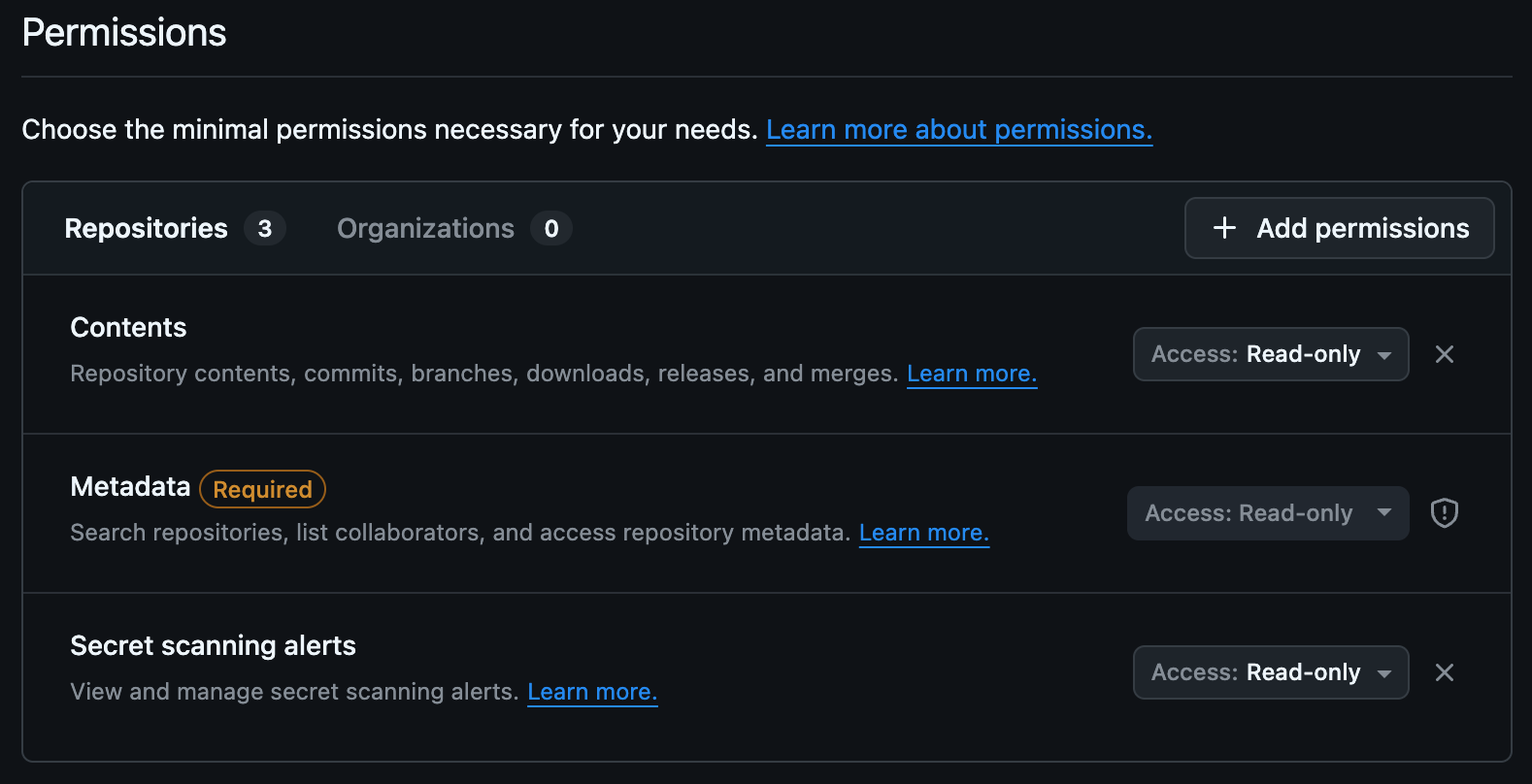The width and height of the screenshot is (1532, 784).
Task: Click the "0" badge next to Organizations
Action: tap(551, 229)
